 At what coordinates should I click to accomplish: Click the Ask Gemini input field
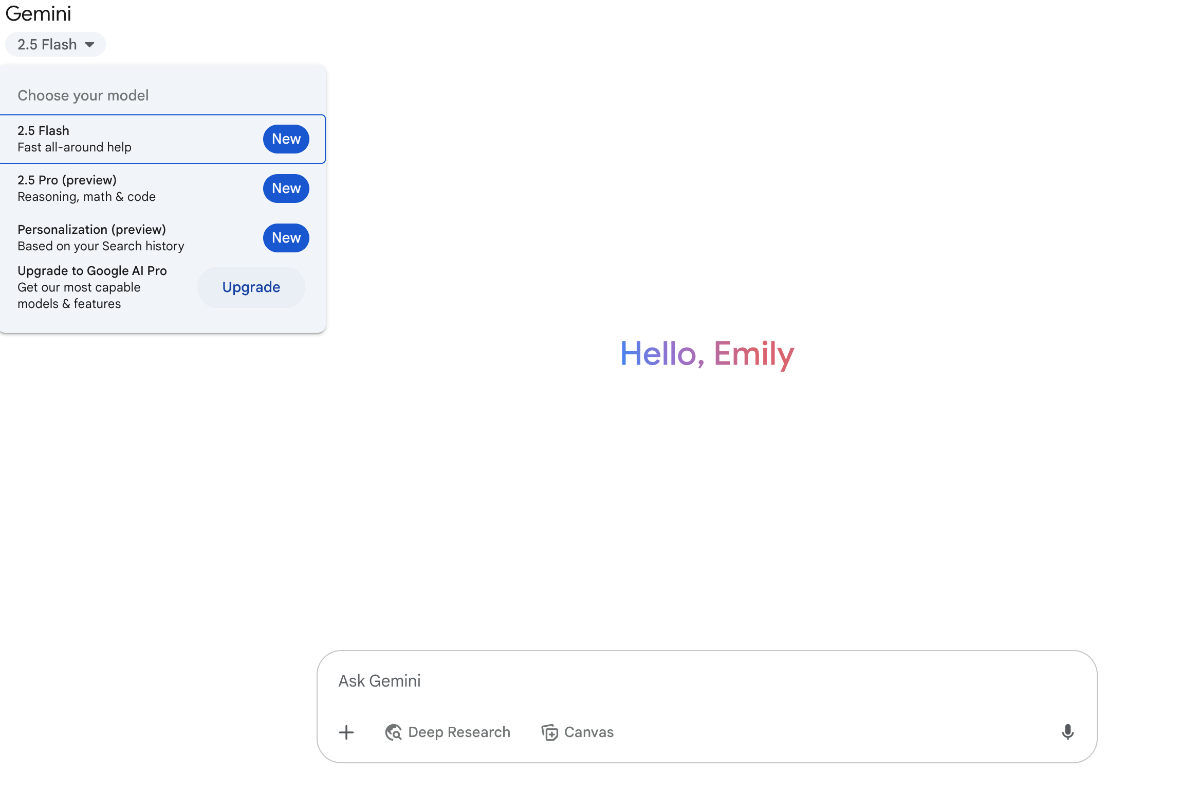[706, 681]
